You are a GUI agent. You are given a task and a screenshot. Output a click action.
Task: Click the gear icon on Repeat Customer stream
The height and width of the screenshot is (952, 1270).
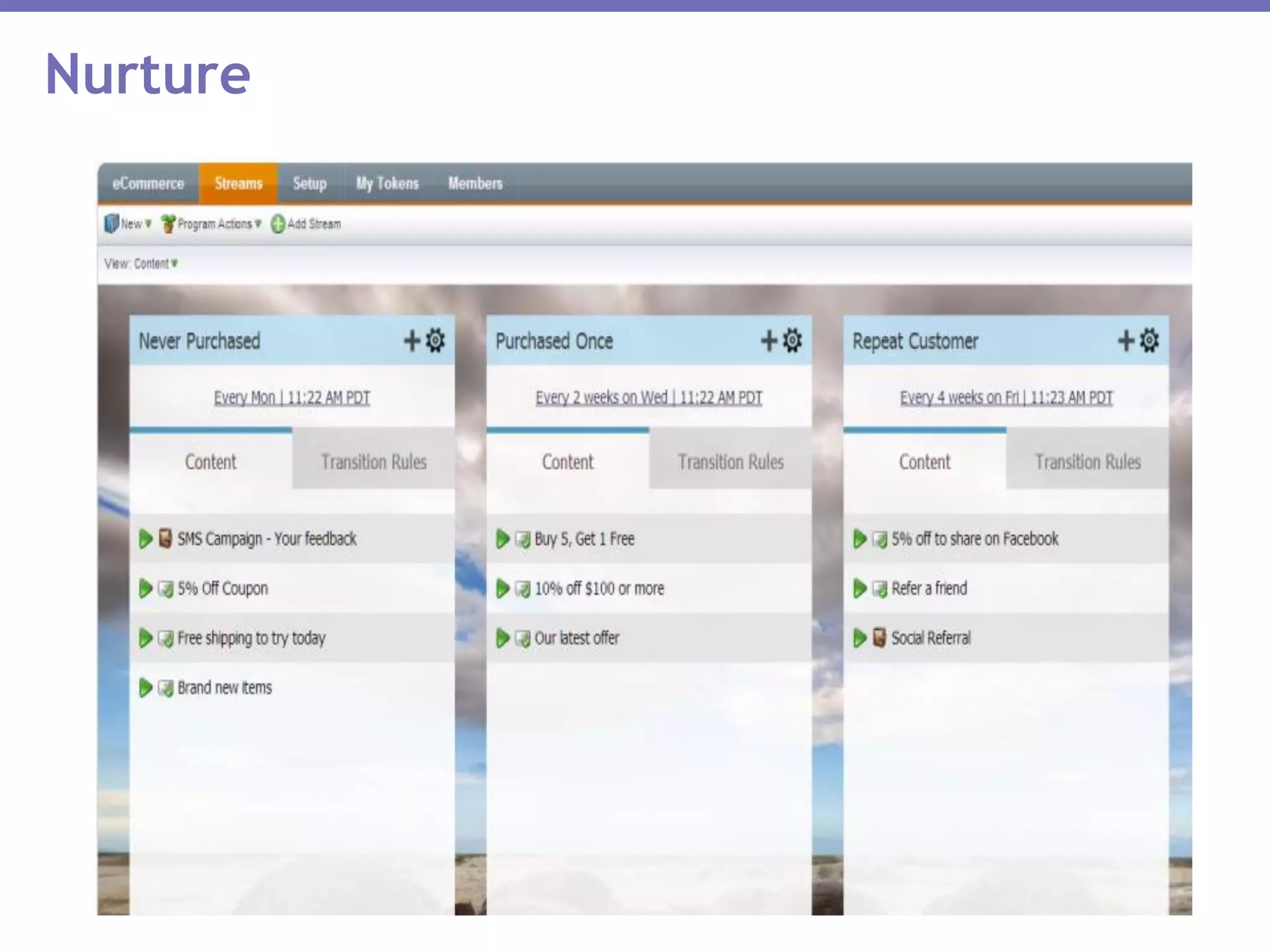(1149, 340)
